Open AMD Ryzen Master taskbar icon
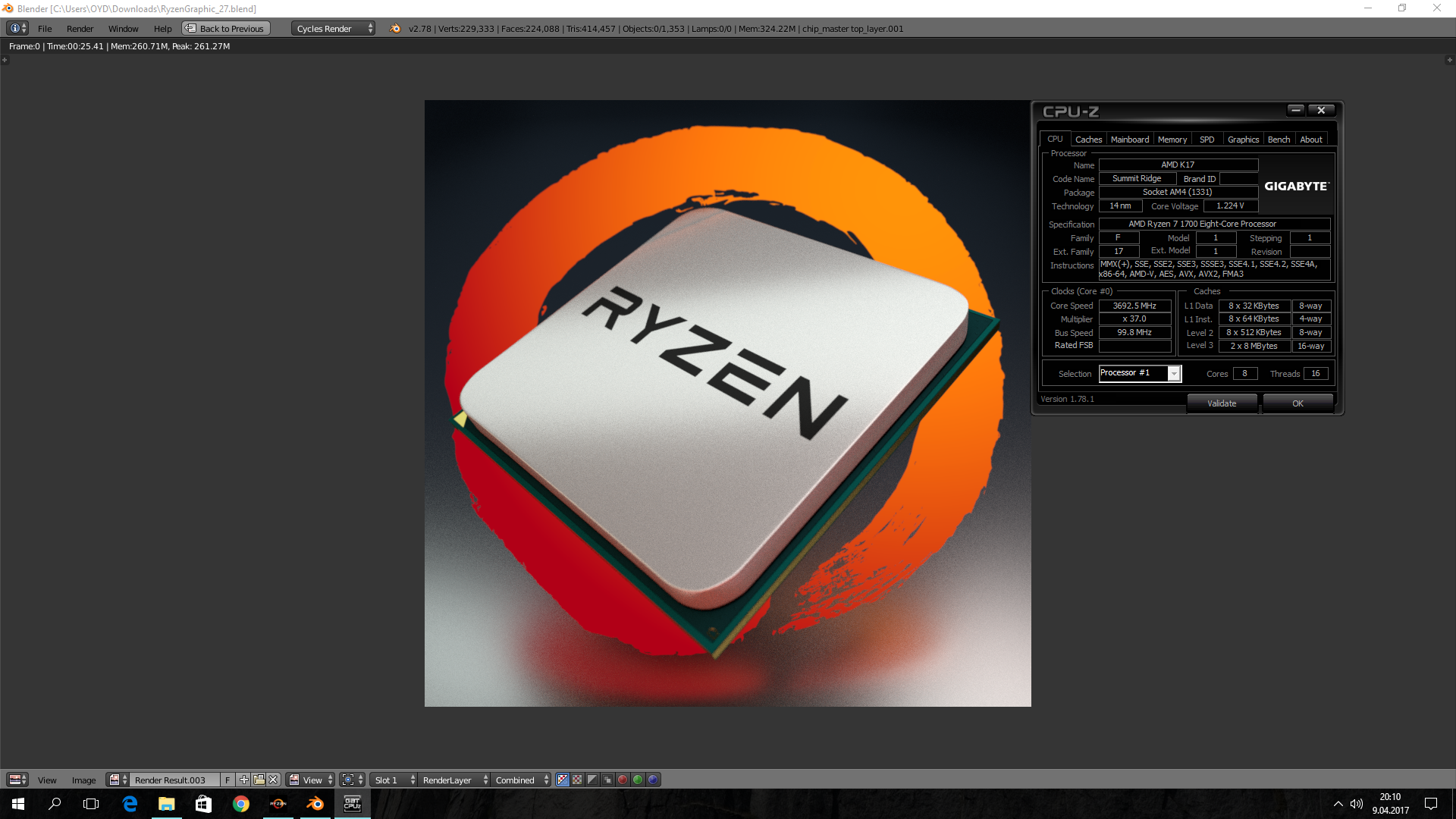Viewport: 1456px width, 819px height. pyautogui.click(x=278, y=804)
